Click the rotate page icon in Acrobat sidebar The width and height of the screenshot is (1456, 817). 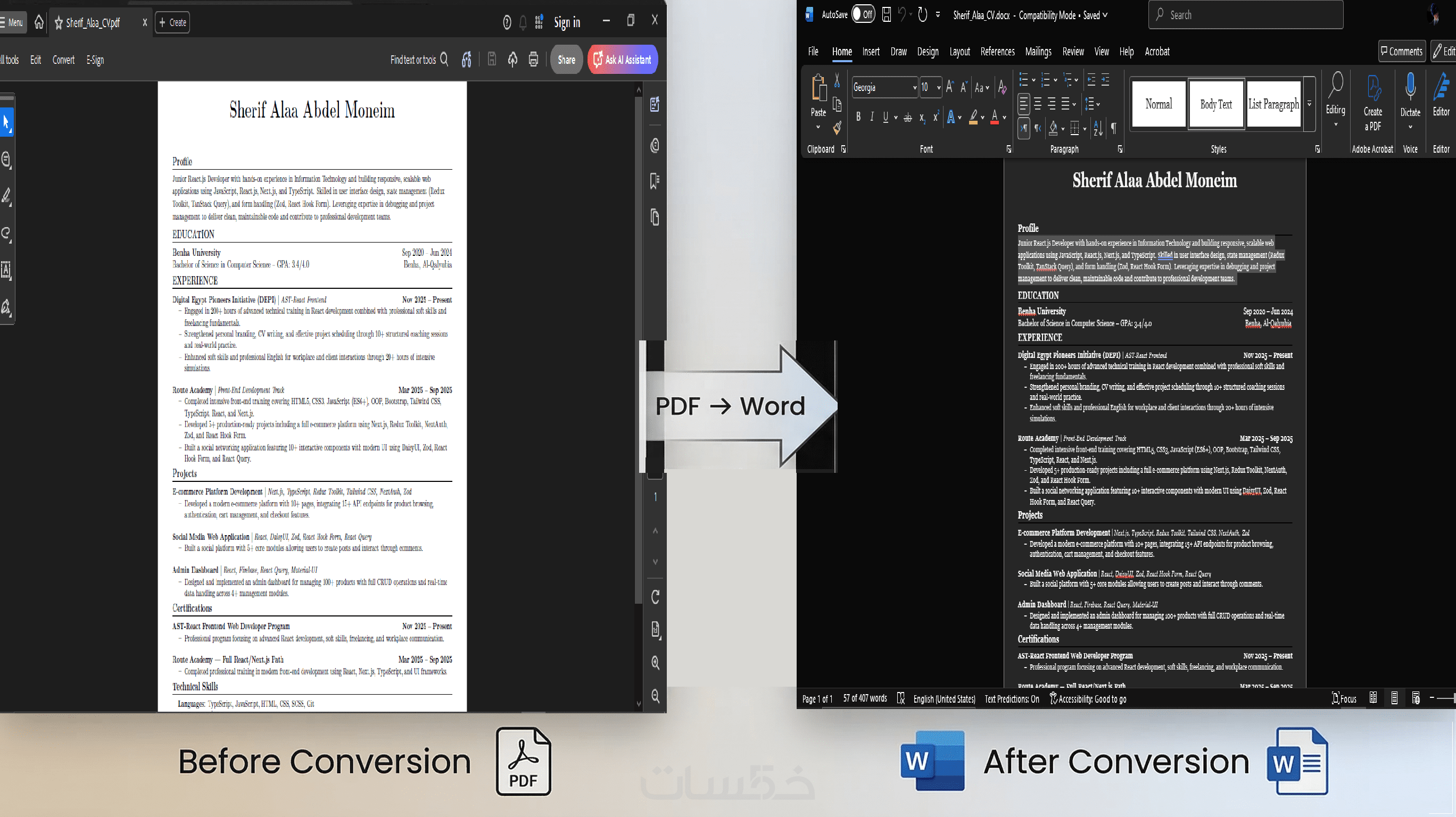coord(655,597)
